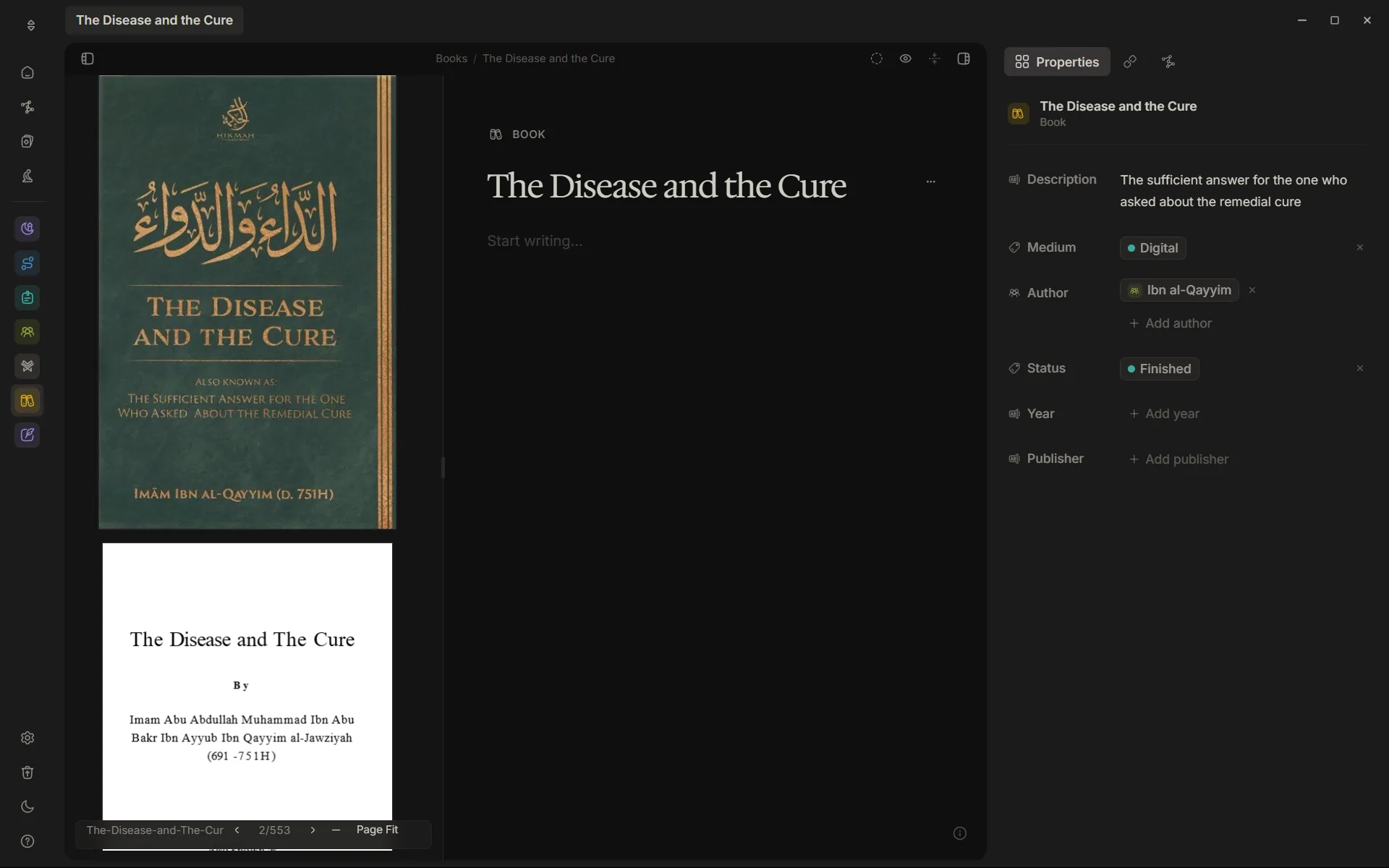Click the book icon in Properties header
The image size is (1389, 868).
click(x=1018, y=114)
